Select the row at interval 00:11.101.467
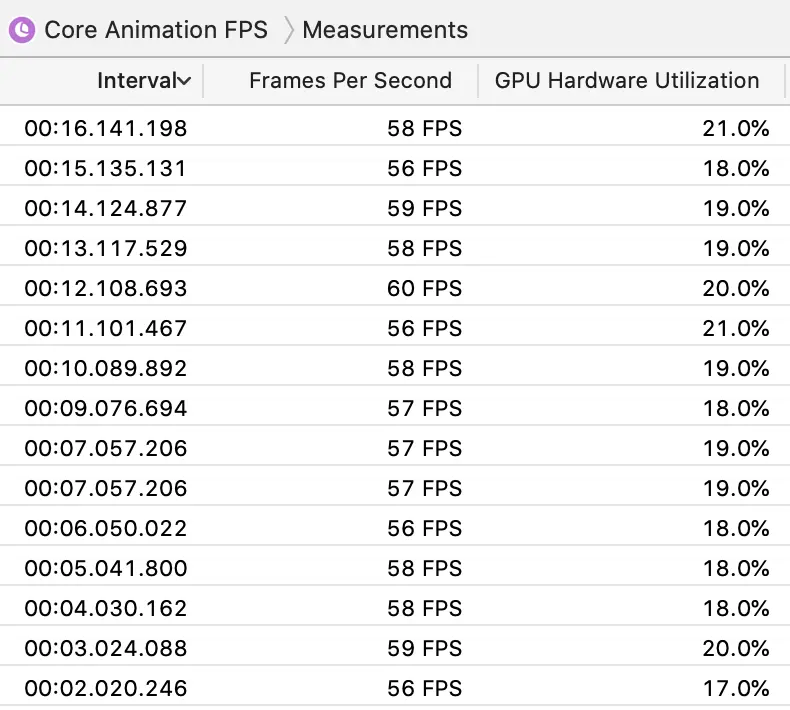790x710 pixels. 106,328
